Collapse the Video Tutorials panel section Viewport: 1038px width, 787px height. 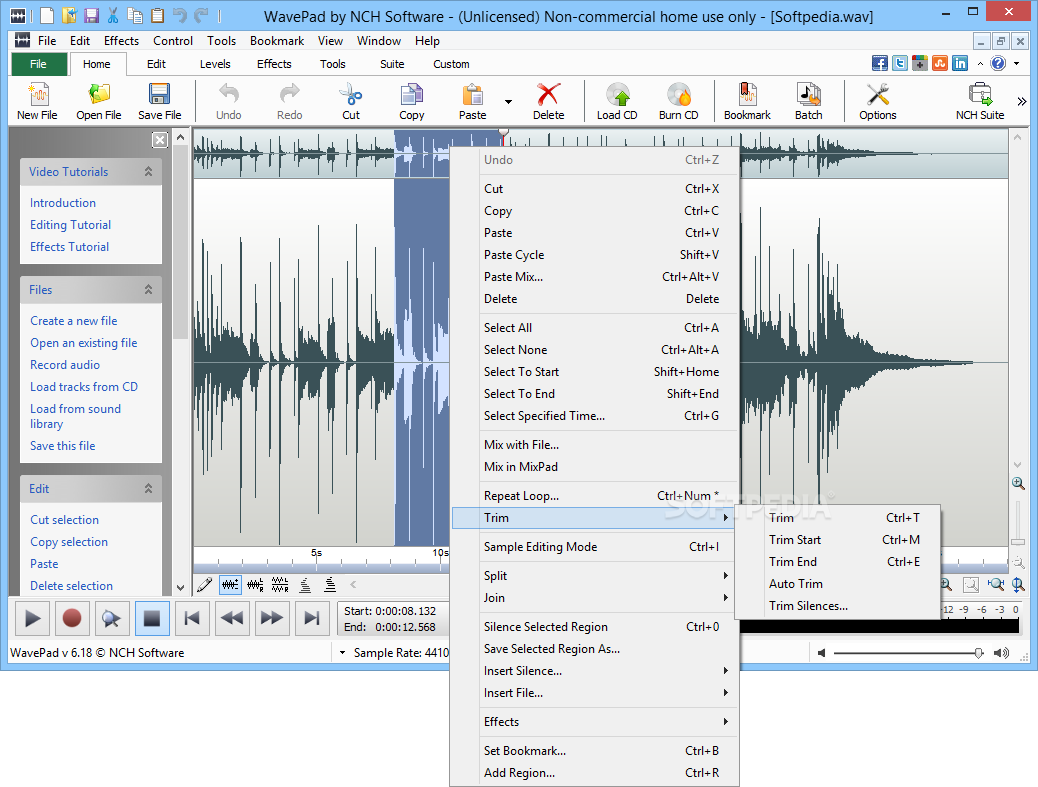148,171
